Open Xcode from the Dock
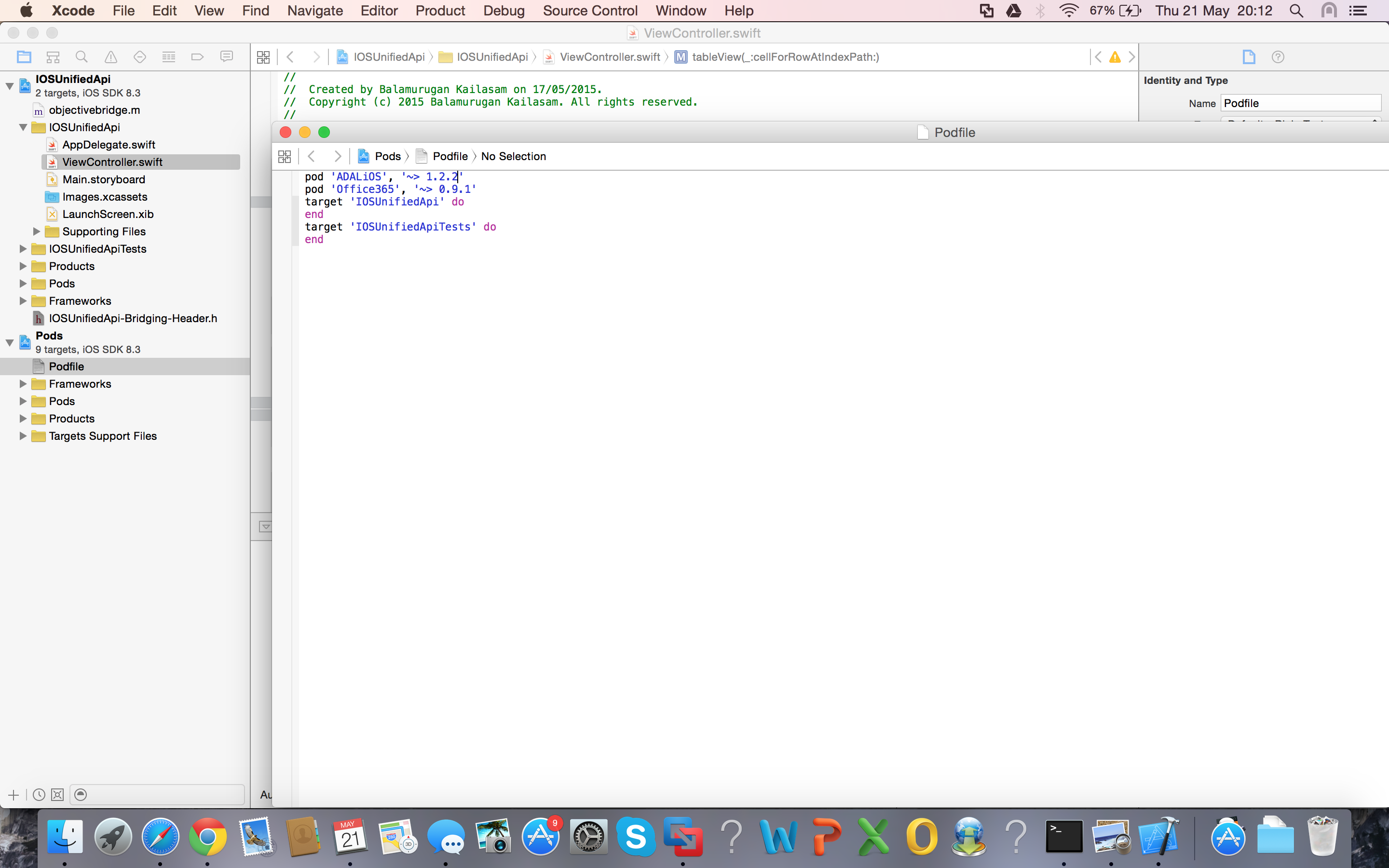The width and height of the screenshot is (1389, 868). click(1158, 837)
